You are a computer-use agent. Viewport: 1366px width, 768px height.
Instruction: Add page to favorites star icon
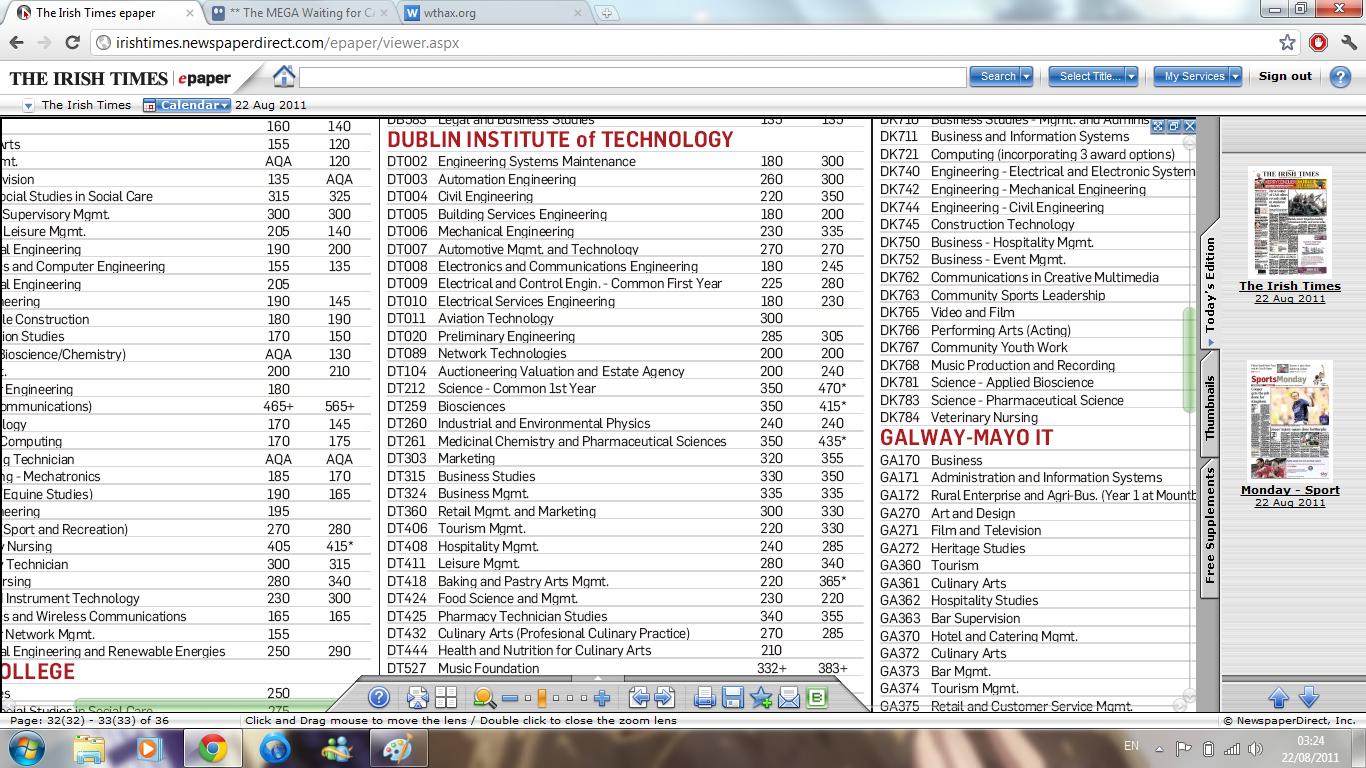761,697
